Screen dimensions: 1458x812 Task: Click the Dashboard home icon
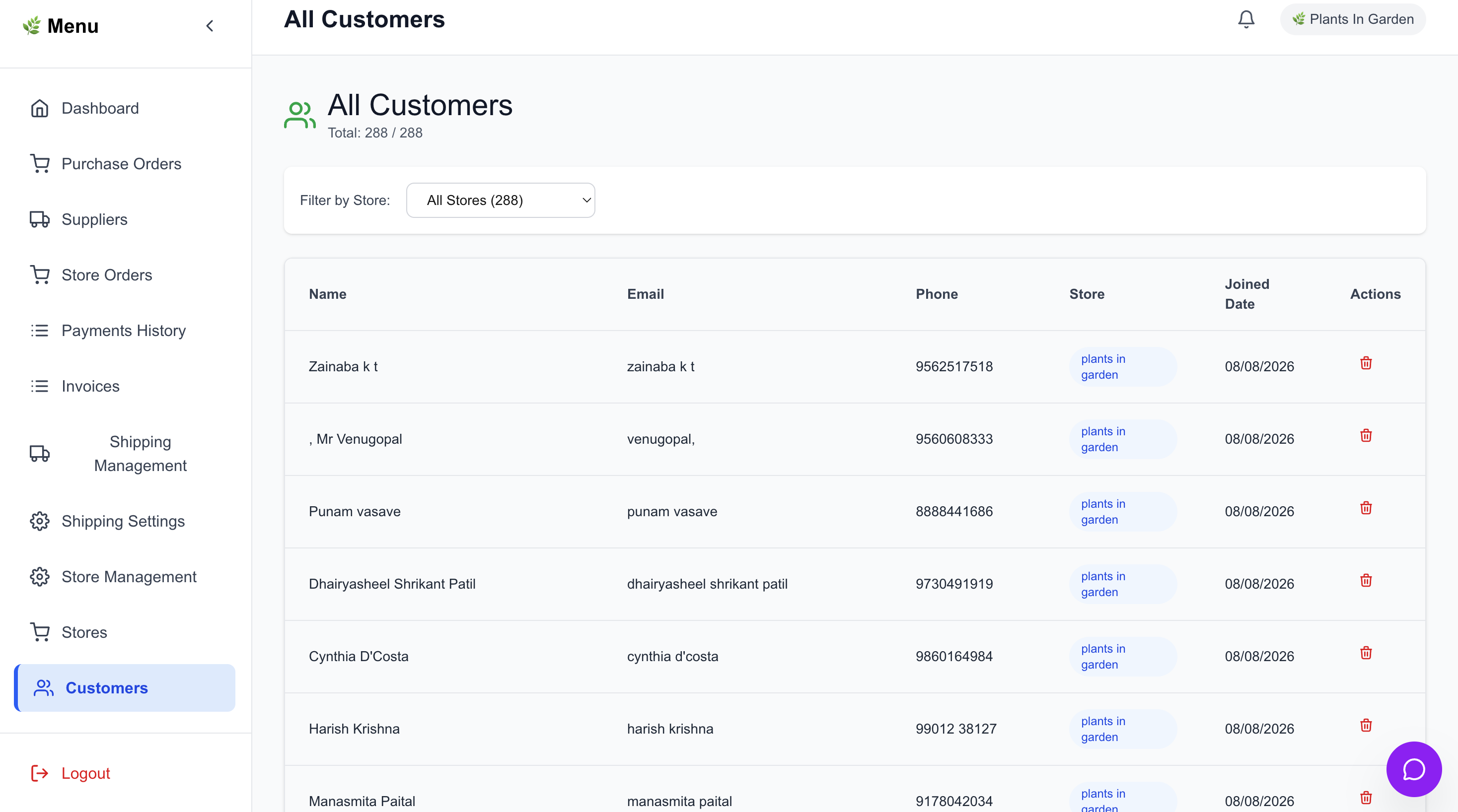(40, 108)
